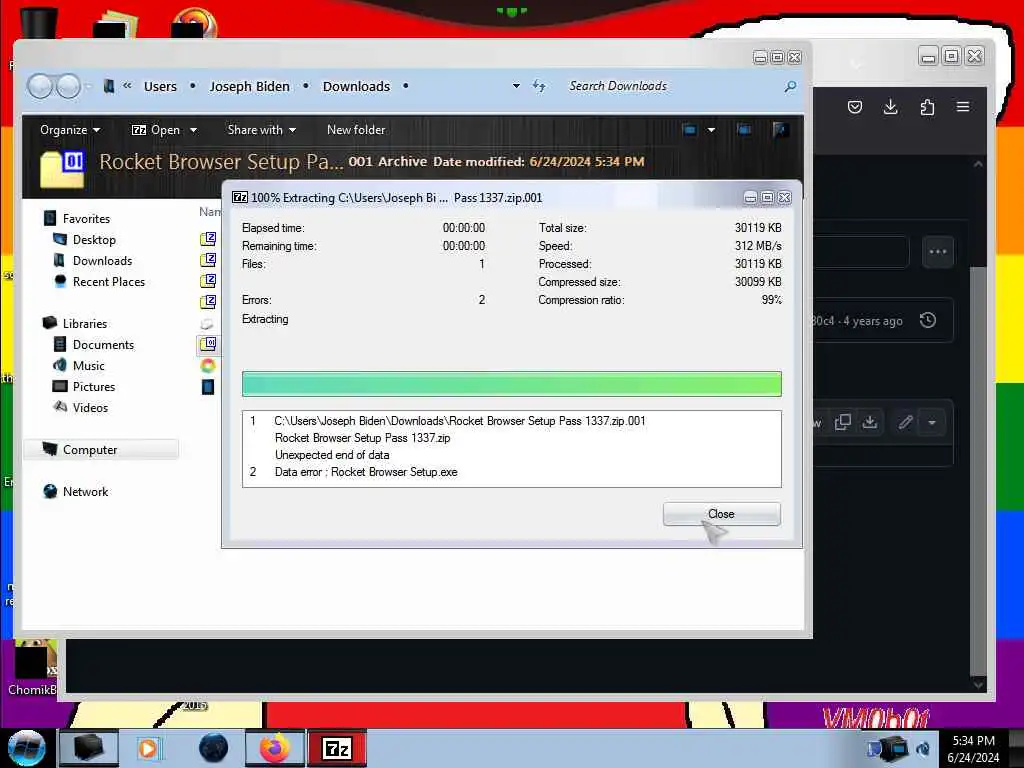This screenshot has height=768, width=1024.
Task: Open Windows Explorer taskbar button
Action: coord(89,748)
